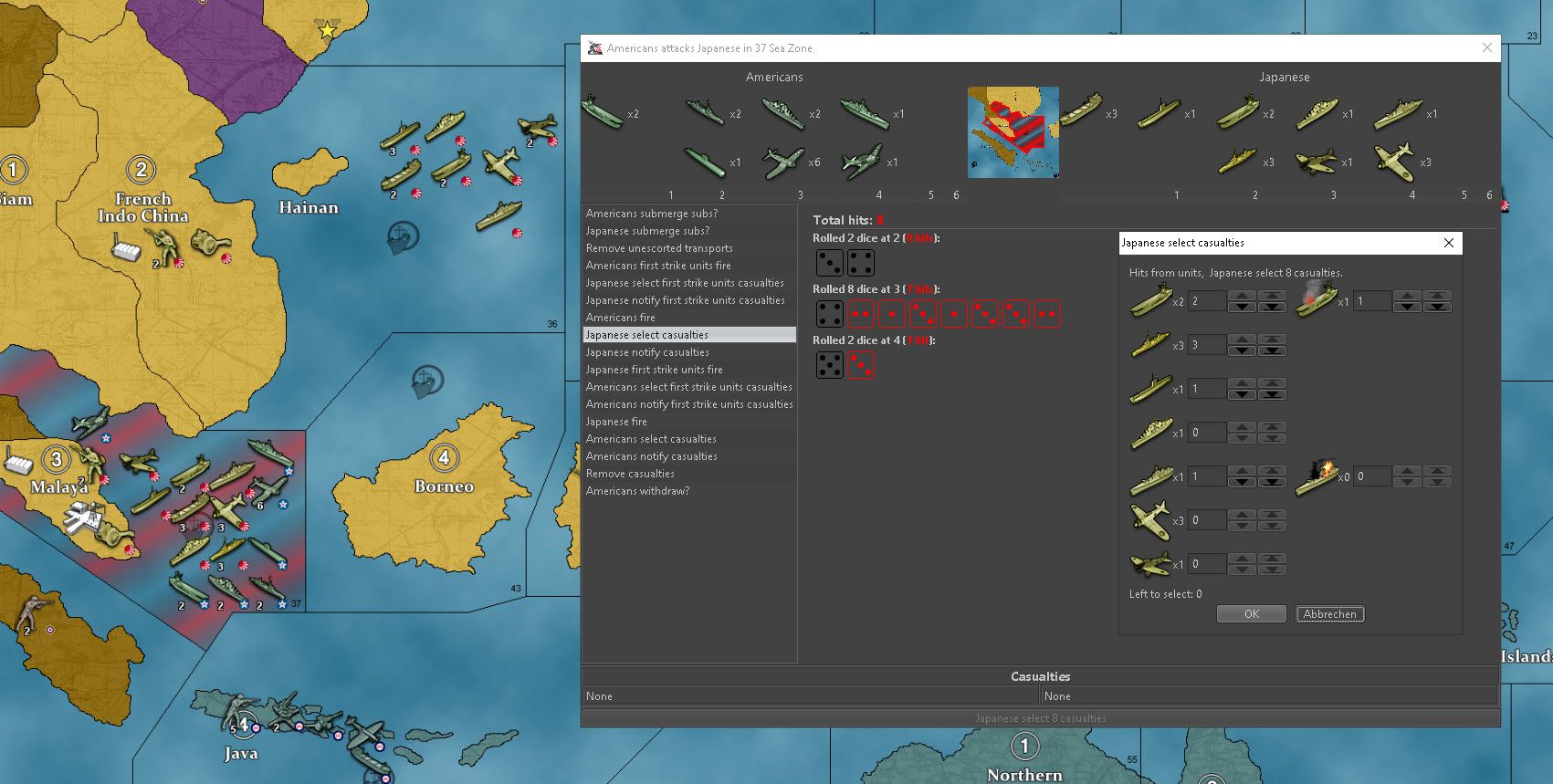This screenshot has height=784, width=1553.
Task: Click the Japanese submarine x1 icon in battle header
Action: (x=1159, y=113)
